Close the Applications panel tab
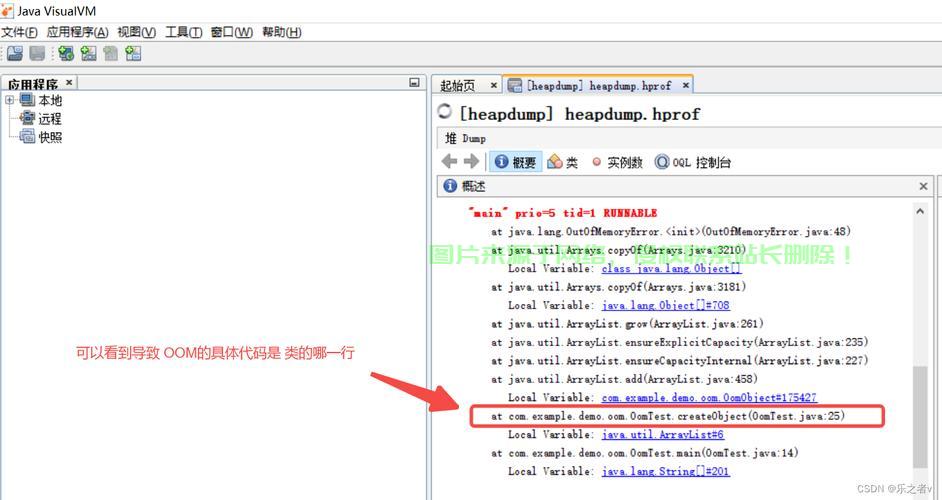The width and height of the screenshot is (942, 500). click(x=69, y=82)
